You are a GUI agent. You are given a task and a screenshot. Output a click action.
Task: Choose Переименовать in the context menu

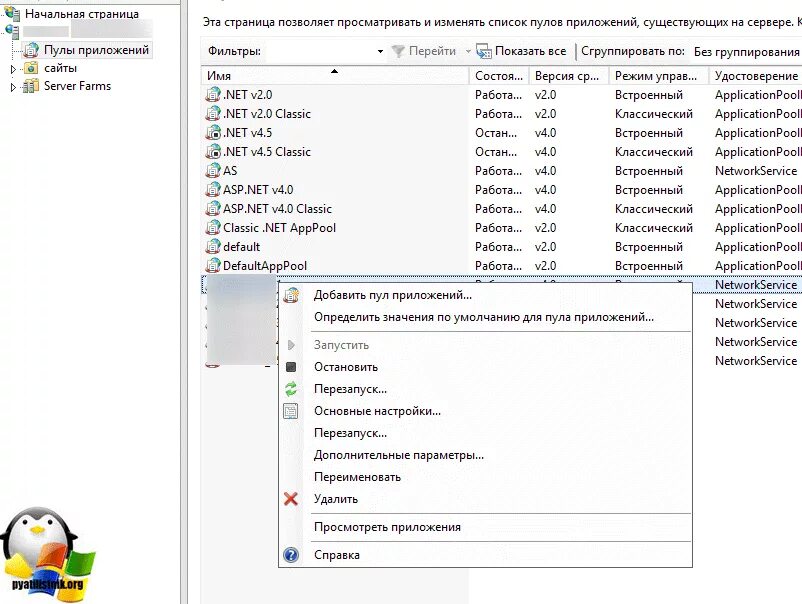click(x=358, y=477)
